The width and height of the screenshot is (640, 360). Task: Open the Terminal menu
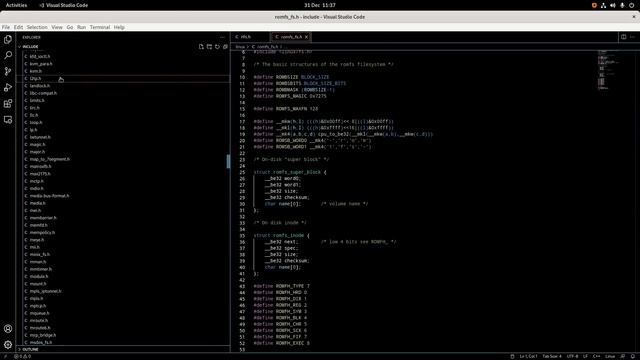100,27
